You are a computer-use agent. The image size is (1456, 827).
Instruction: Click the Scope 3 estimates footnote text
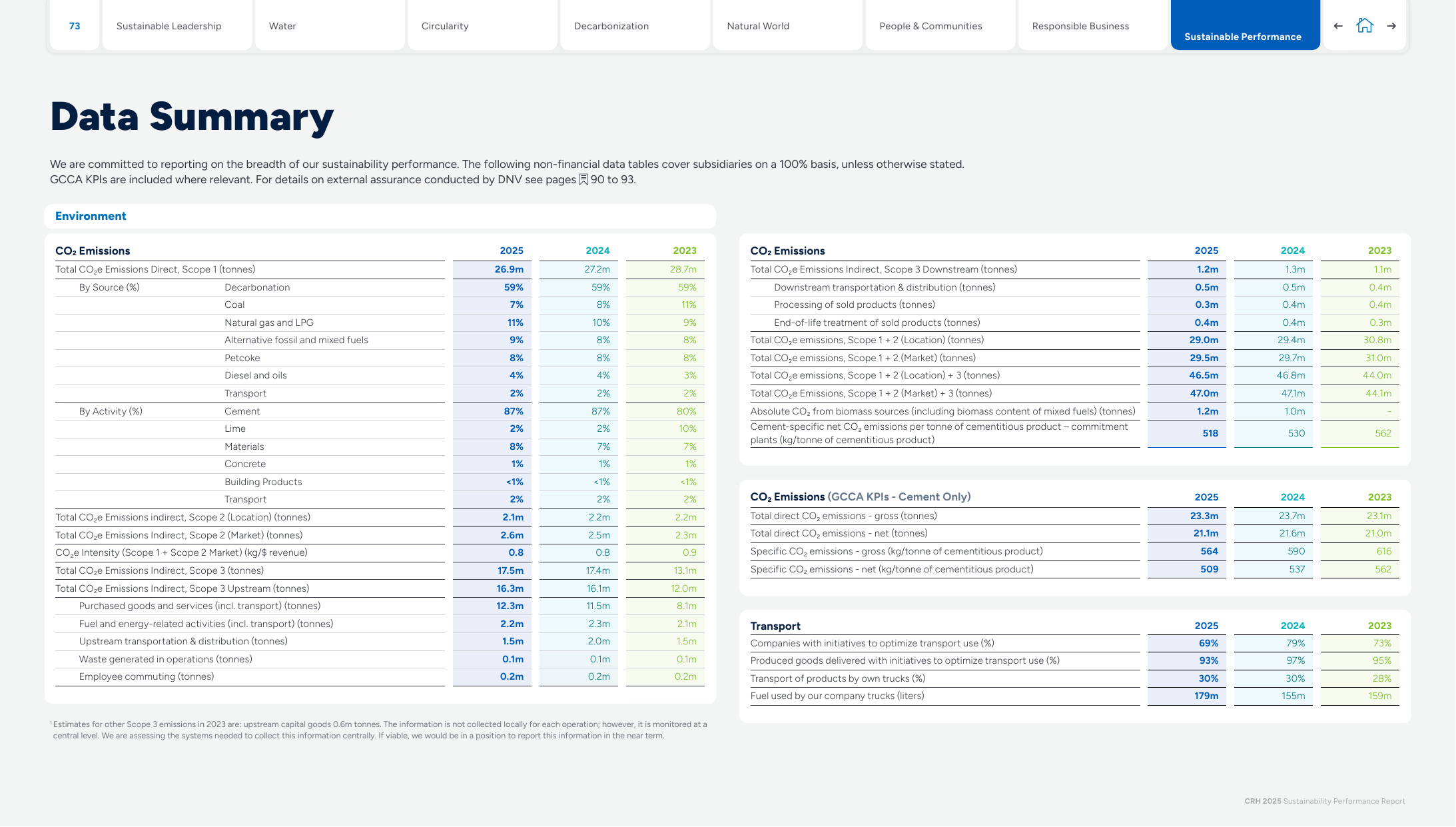tap(380, 730)
